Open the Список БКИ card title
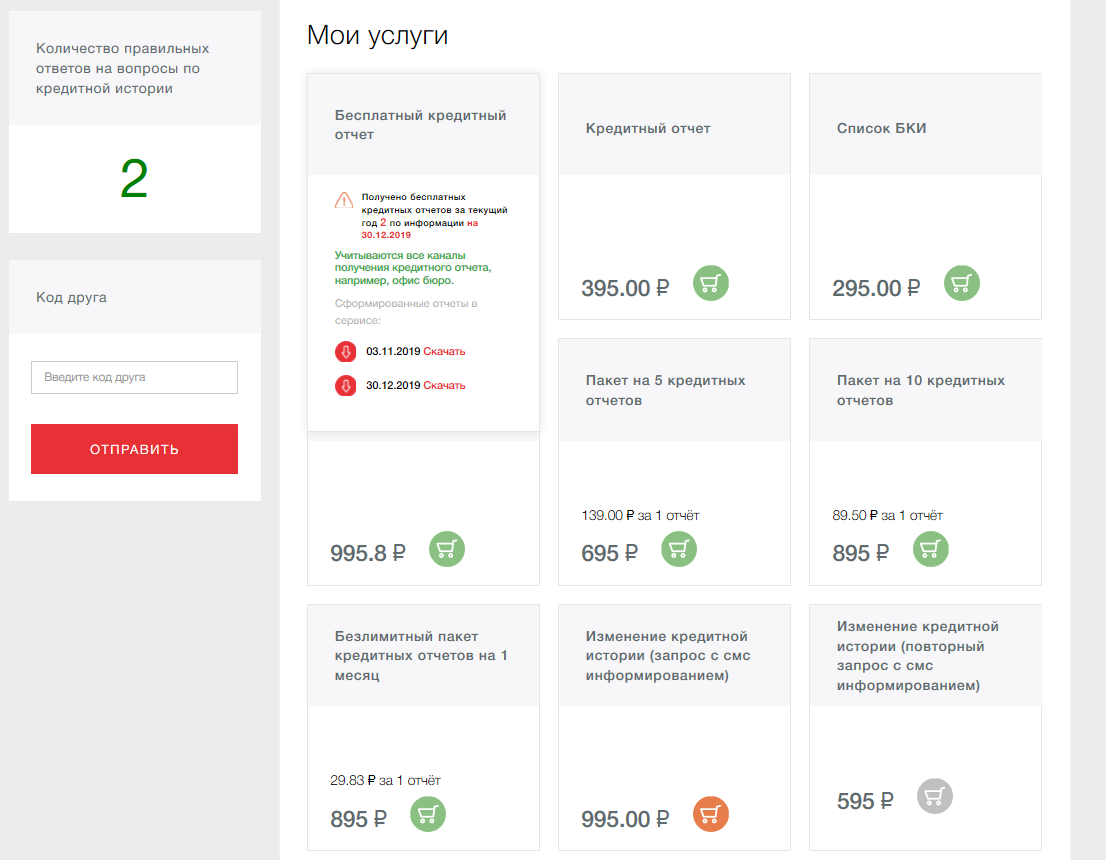1106x860 pixels. (x=881, y=128)
